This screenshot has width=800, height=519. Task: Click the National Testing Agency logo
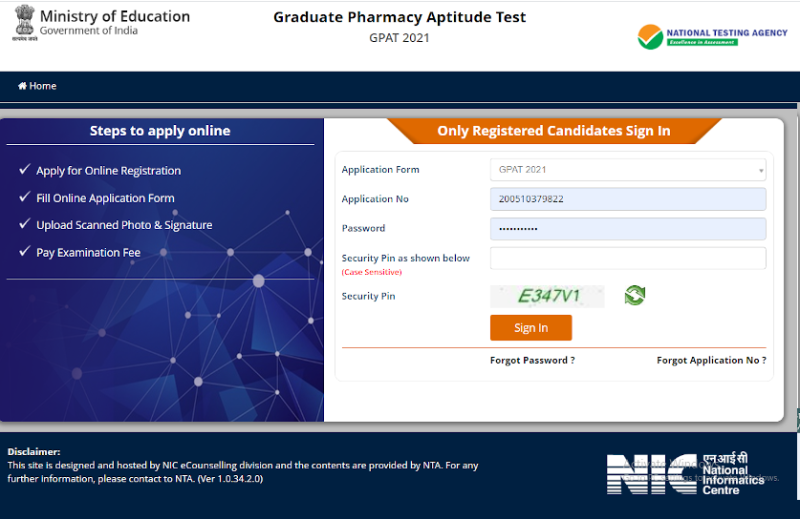click(x=700, y=37)
